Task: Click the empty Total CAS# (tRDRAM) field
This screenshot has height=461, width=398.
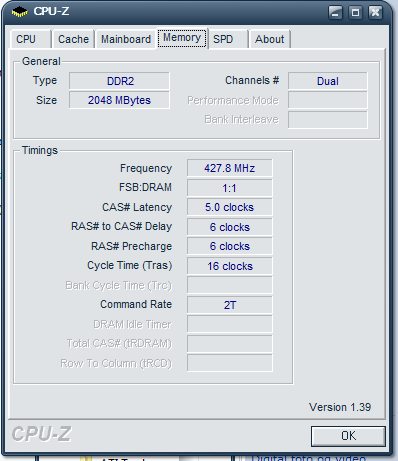Action: (x=230, y=344)
